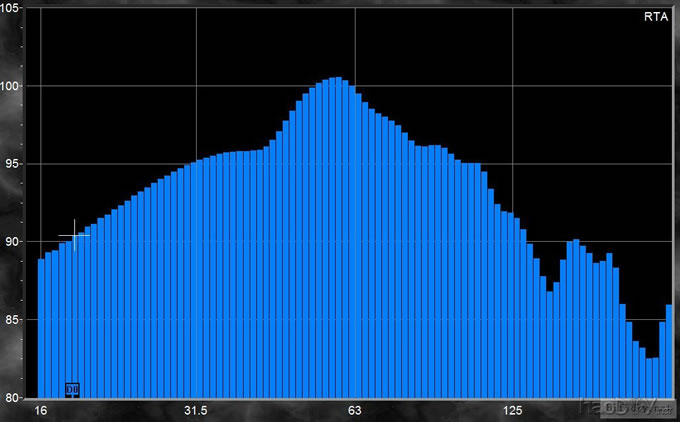This screenshot has height=422, width=680.
Task: Click the RTA label in top-right corner
Action: 654,17
